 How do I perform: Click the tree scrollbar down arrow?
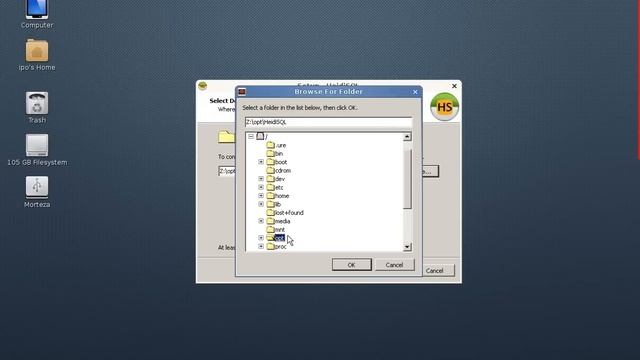407,247
